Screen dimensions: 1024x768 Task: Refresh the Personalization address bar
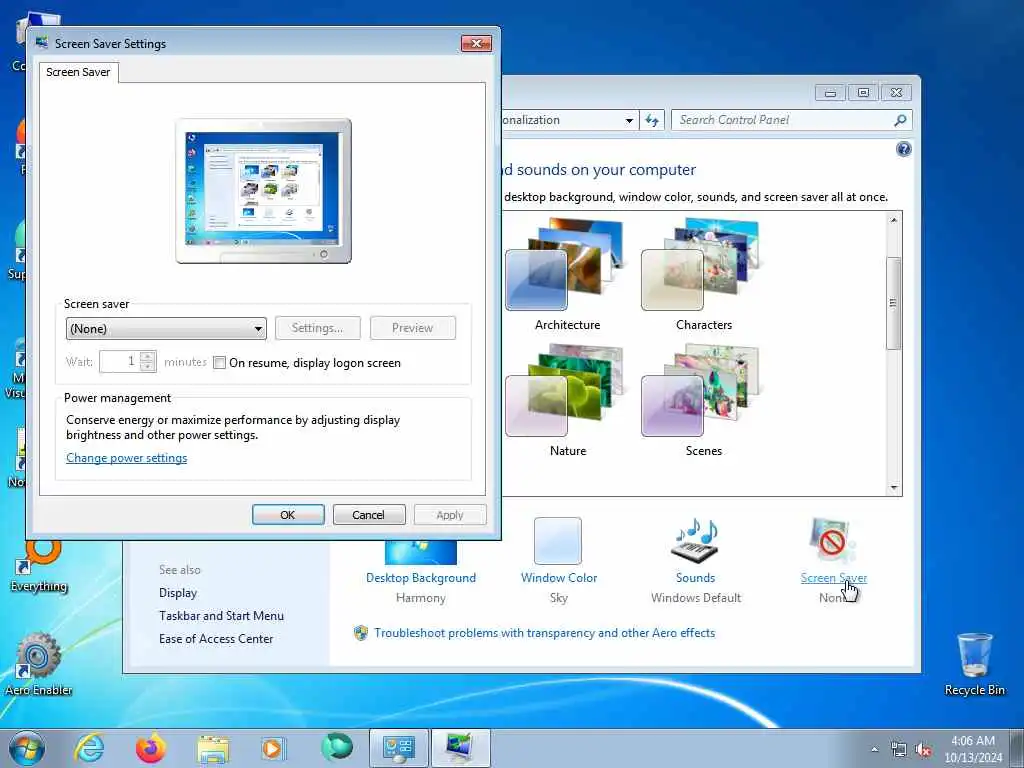tap(652, 120)
